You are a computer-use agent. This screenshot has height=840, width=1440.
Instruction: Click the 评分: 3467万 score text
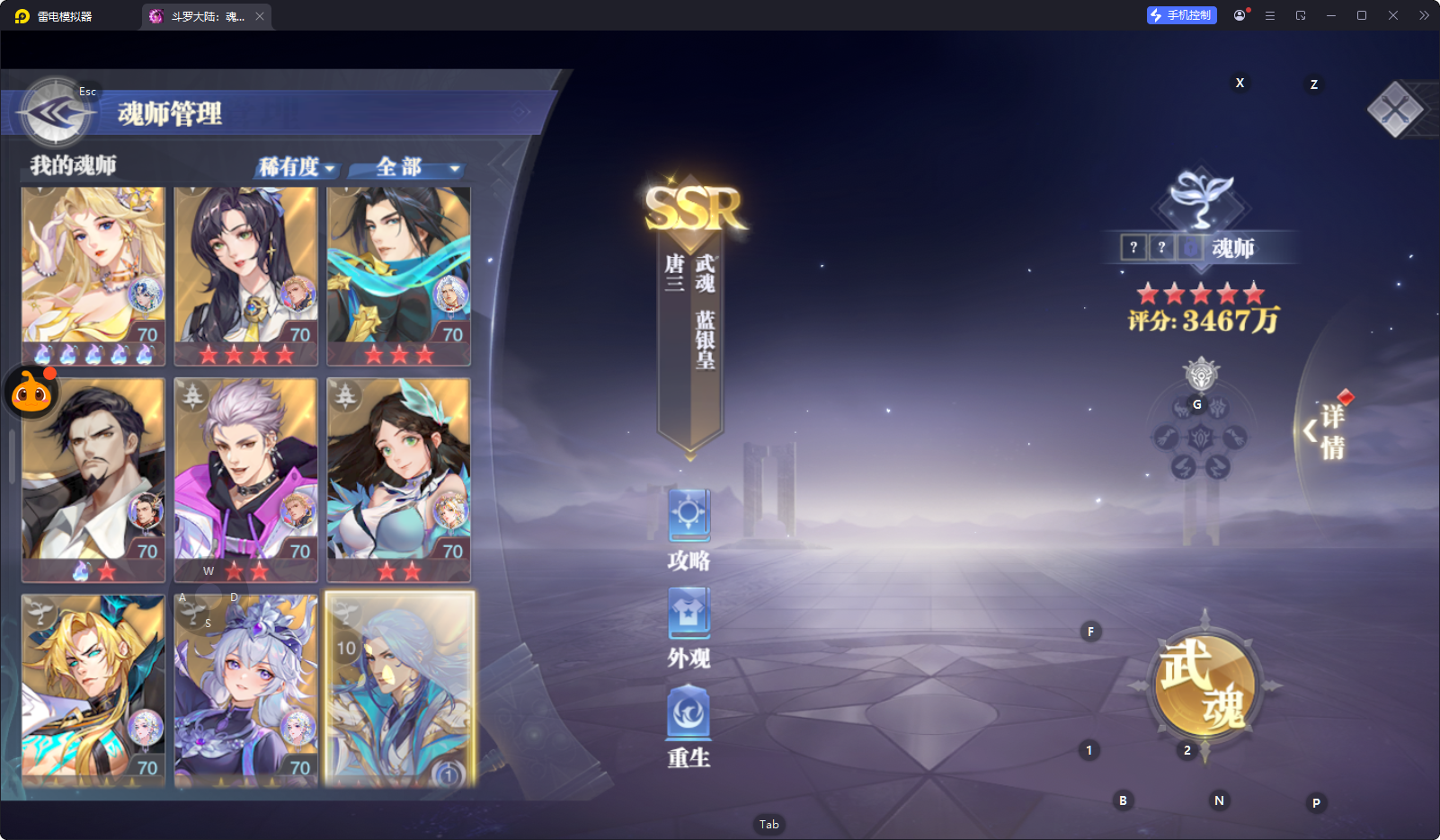(1204, 321)
